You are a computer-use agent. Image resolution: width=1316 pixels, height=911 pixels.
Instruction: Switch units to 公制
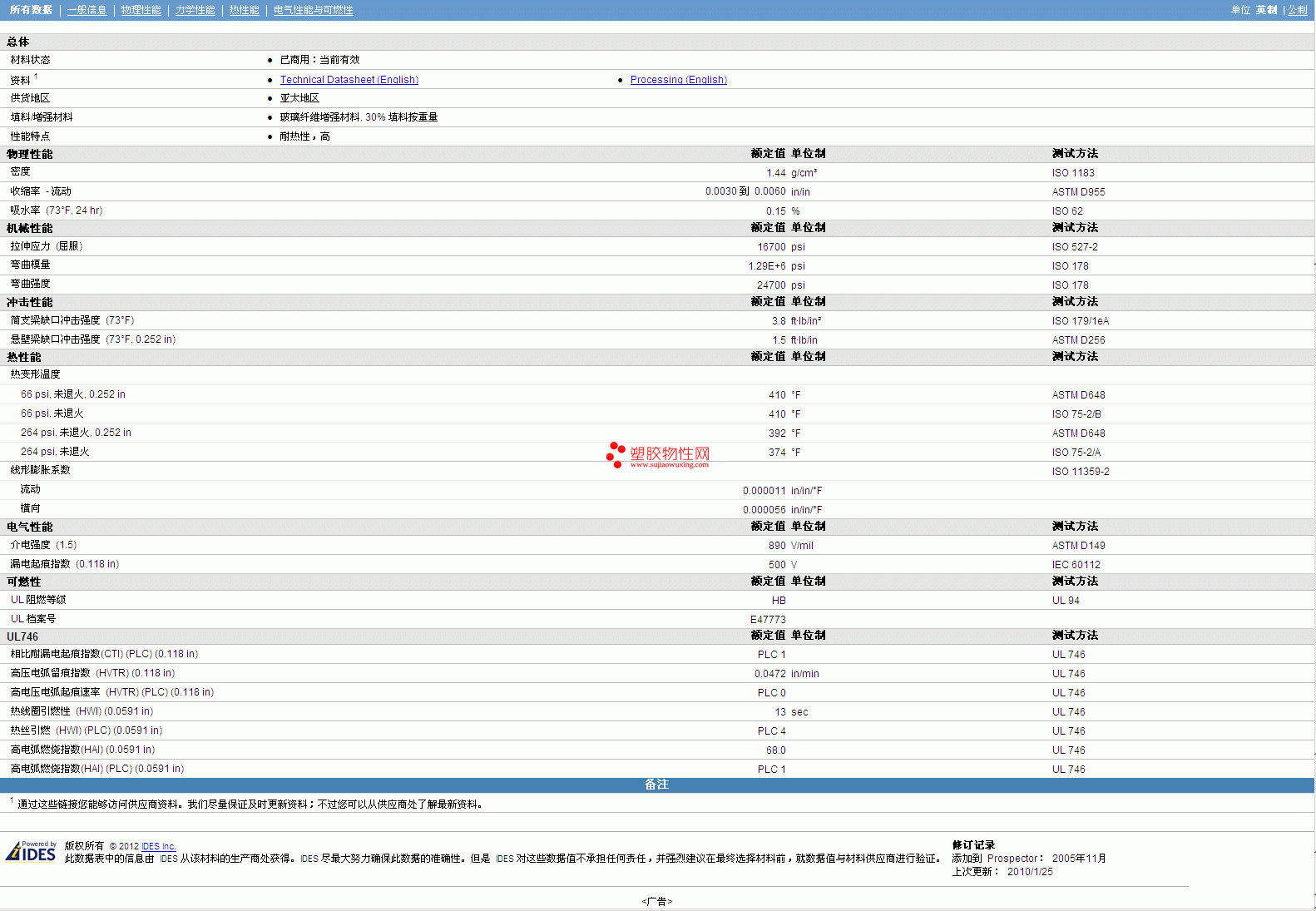click(x=1297, y=10)
